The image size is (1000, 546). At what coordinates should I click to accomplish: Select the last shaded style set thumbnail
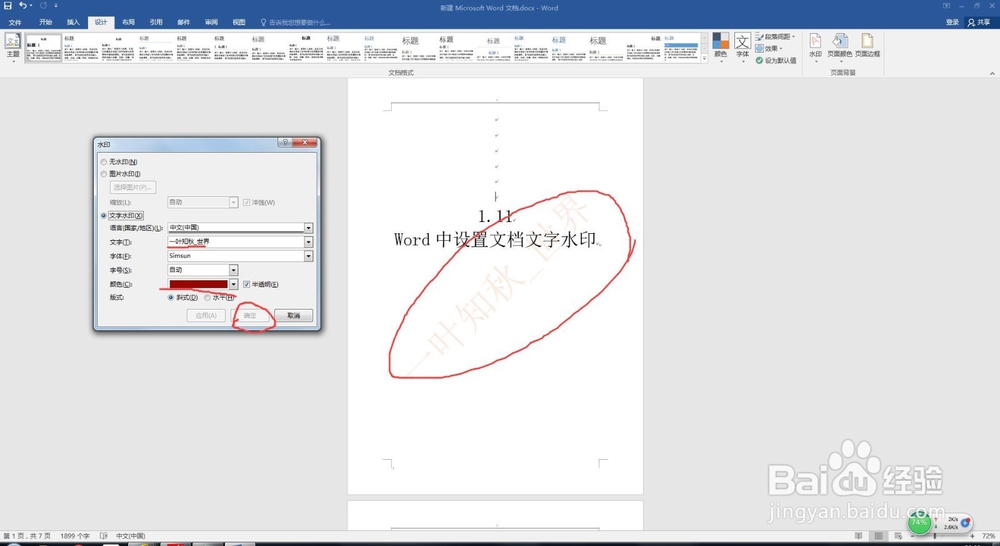coord(681,47)
